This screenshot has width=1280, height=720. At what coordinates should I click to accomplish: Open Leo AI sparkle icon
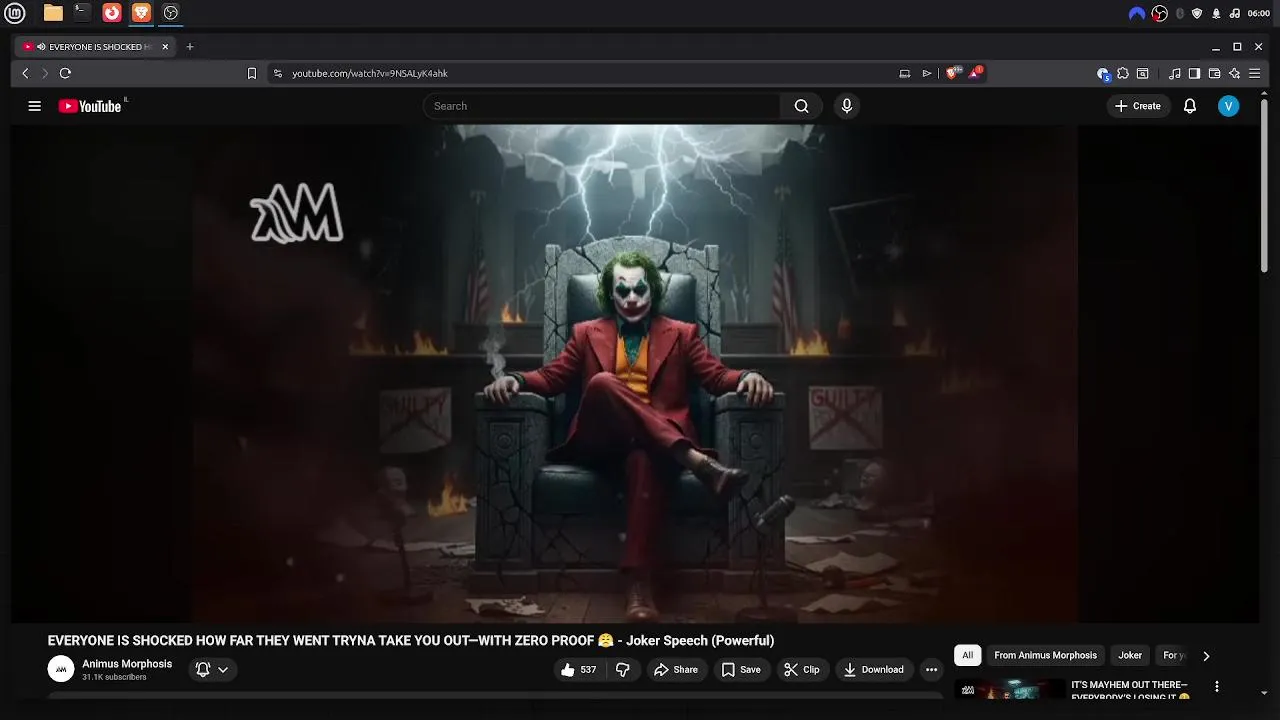[1235, 73]
